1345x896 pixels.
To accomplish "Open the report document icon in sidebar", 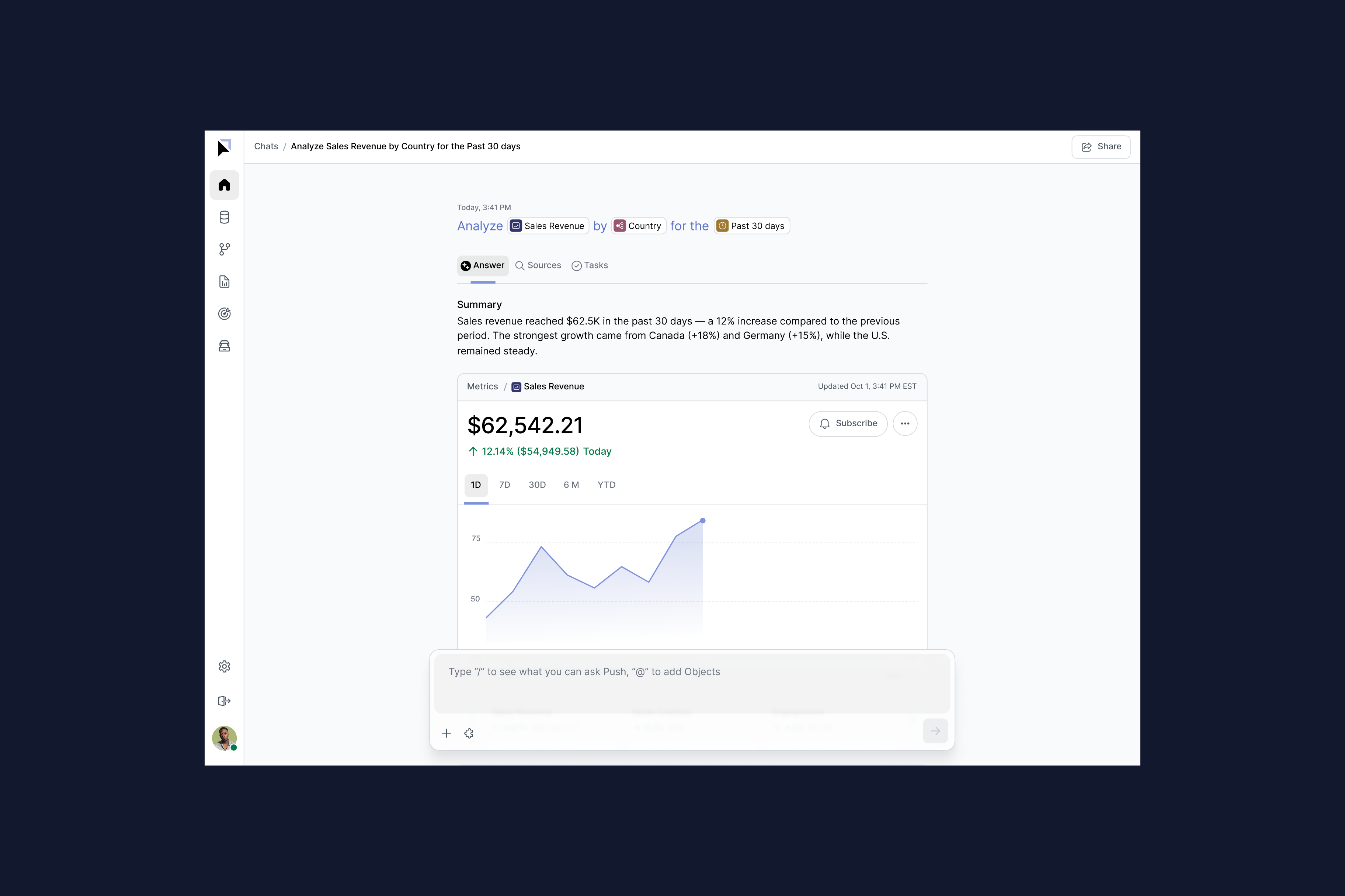I will [224, 282].
